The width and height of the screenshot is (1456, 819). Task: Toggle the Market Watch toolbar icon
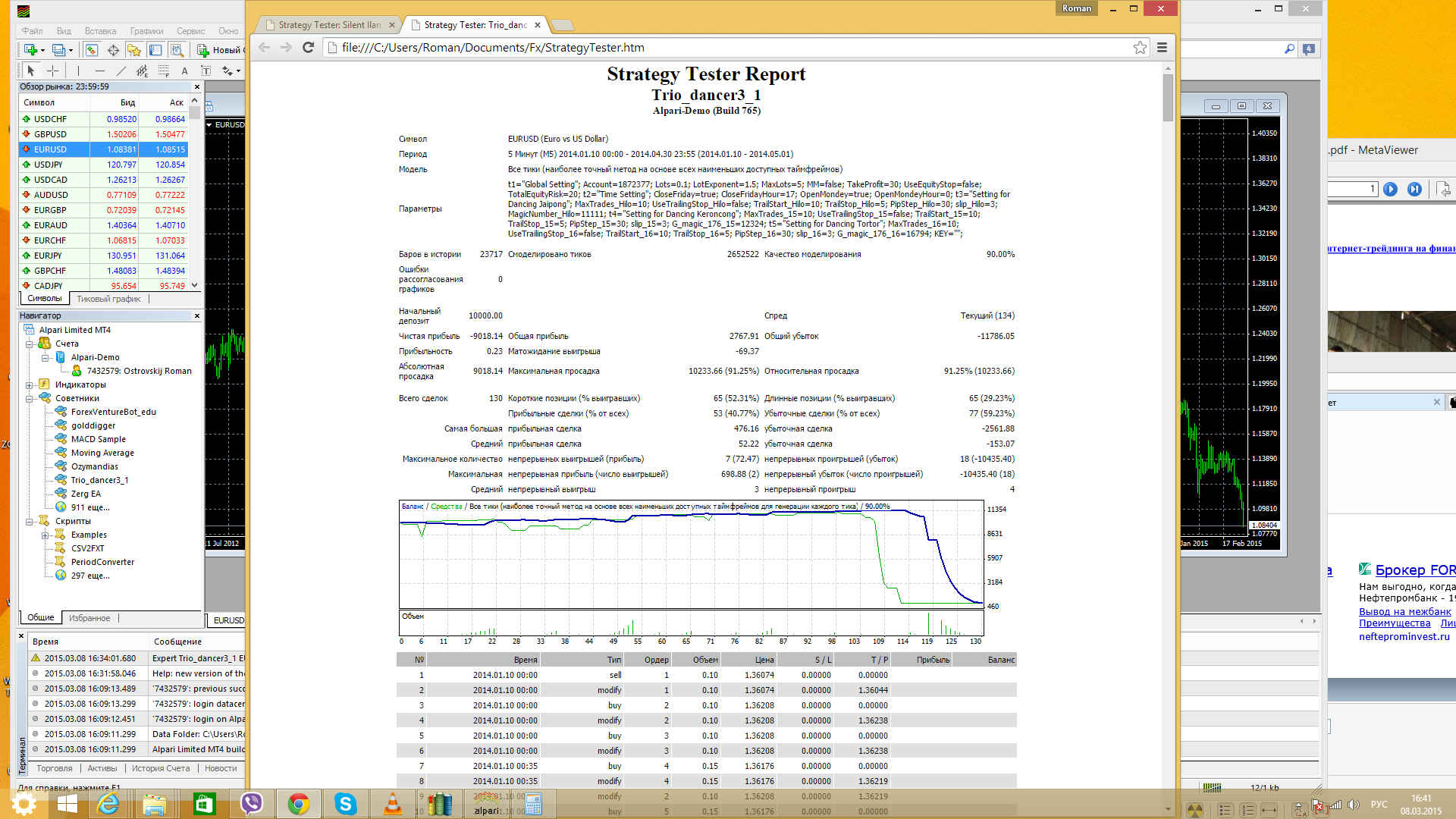tap(92, 50)
